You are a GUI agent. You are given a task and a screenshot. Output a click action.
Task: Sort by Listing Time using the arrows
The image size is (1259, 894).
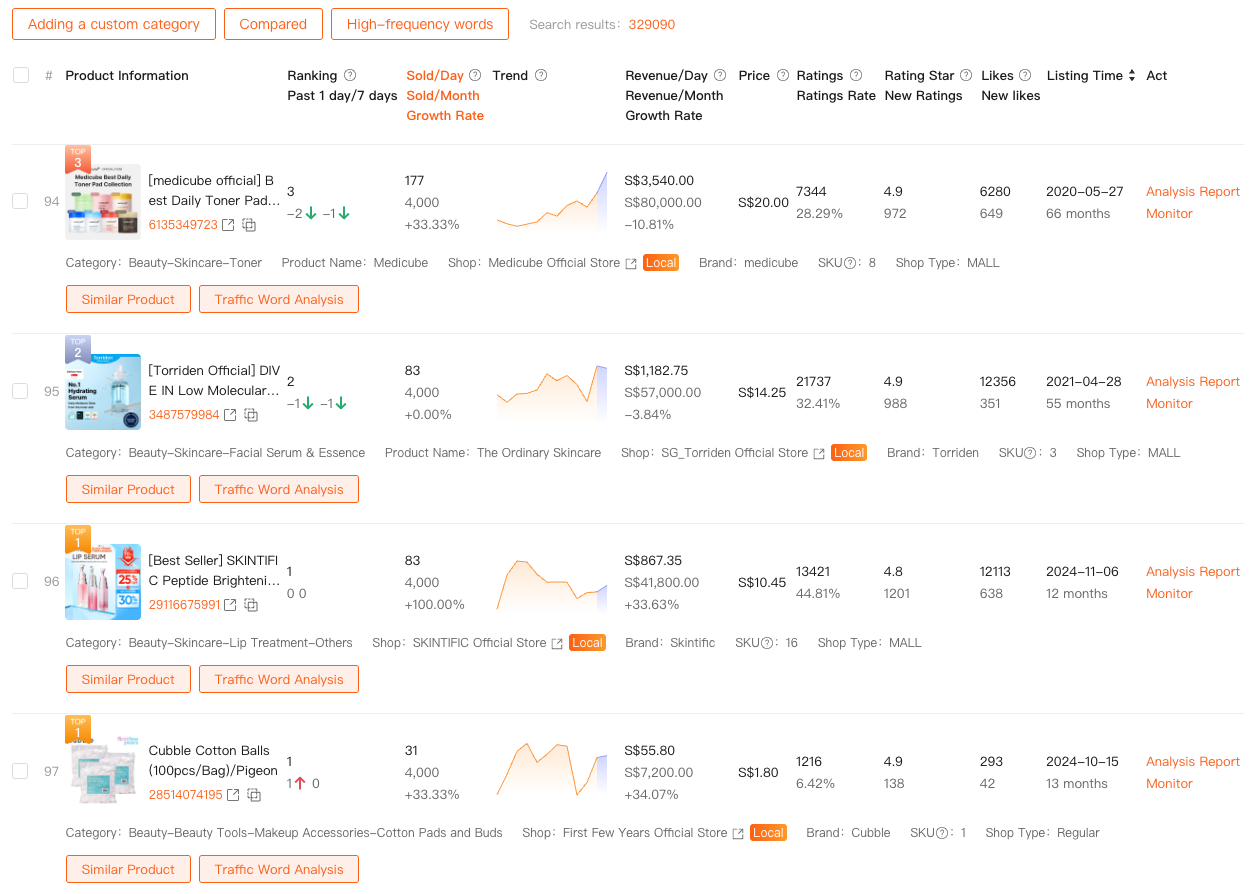(1132, 76)
